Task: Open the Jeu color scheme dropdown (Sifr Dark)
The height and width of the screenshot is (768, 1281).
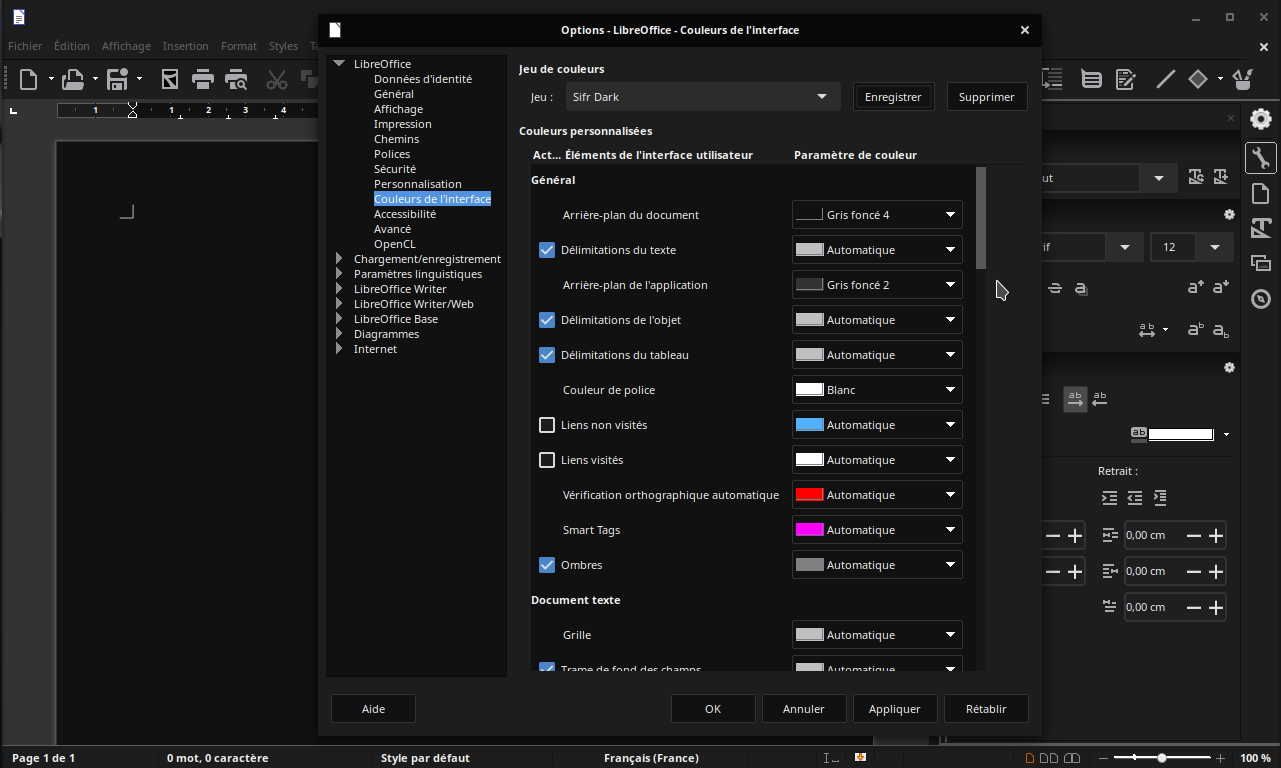Action: pyautogui.click(x=702, y=97)
